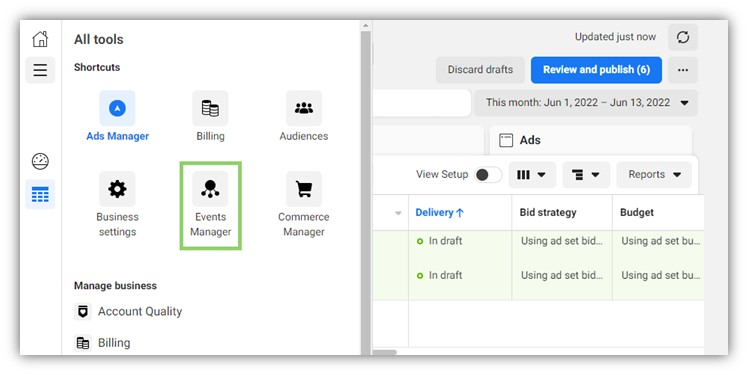This screenshot has width=748, height=375.
Task: Collapse the hamburger All tools menu
Action: 40,70
